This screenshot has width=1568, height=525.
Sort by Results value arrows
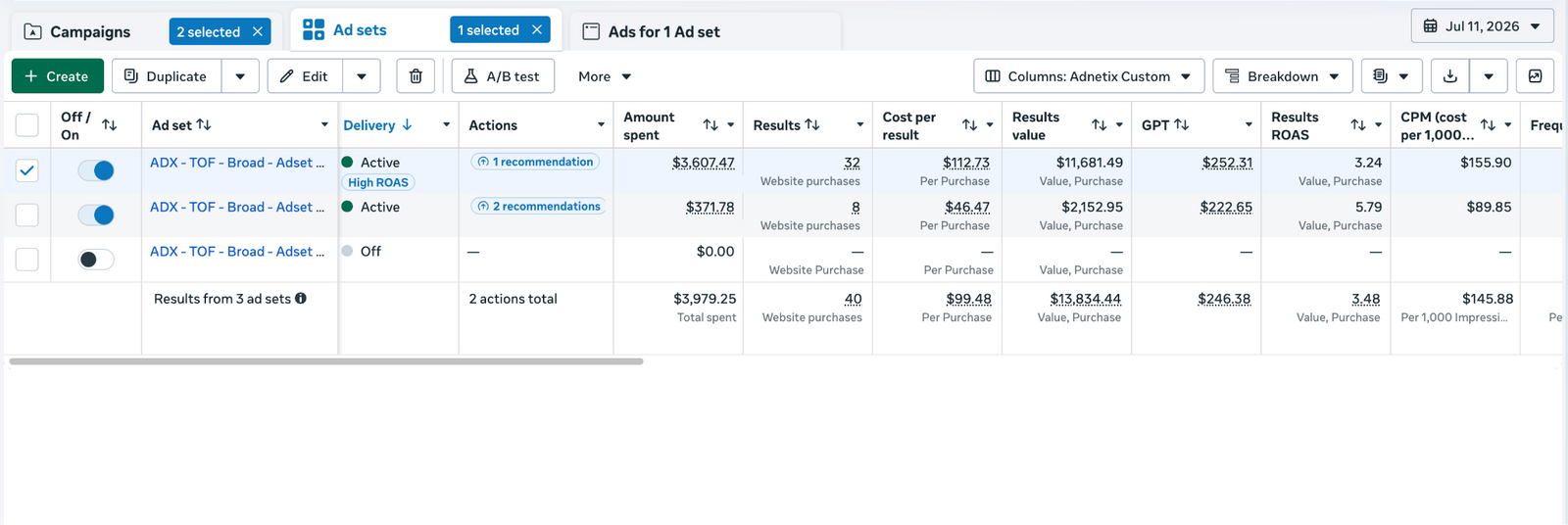pos(1099,125)
